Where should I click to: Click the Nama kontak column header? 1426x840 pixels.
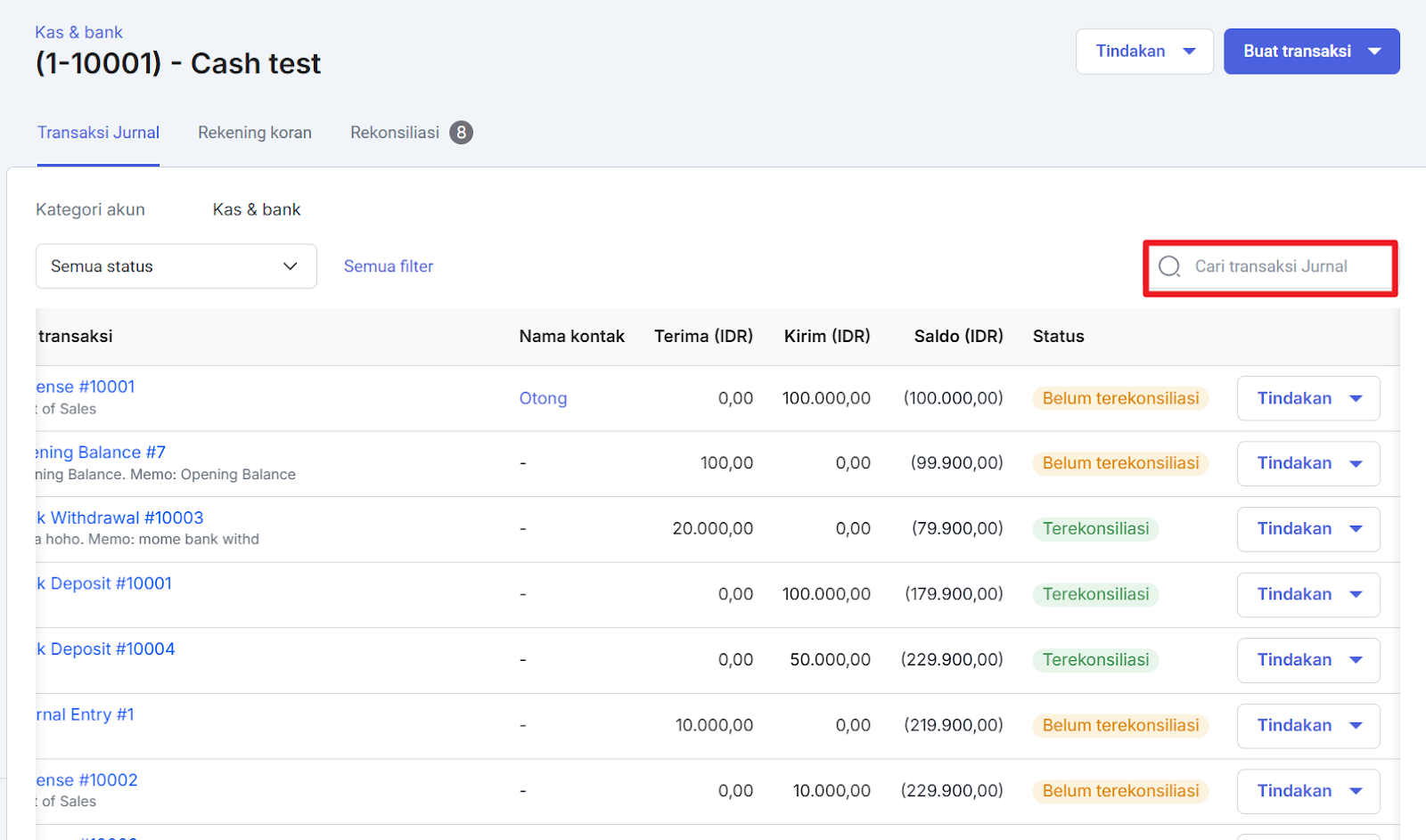coord(572,337)
